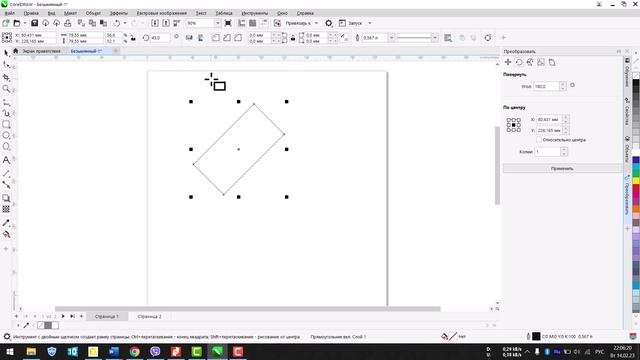Select the Drop Shadow tool in the toolbox
This screenshot has height=360, width=640.
[6, 198]
